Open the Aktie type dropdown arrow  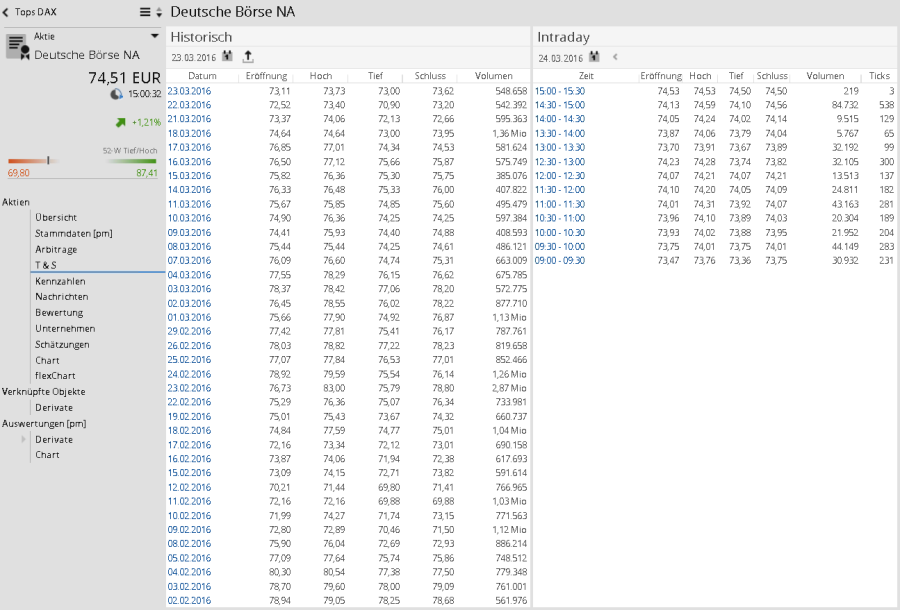point(154,36)
